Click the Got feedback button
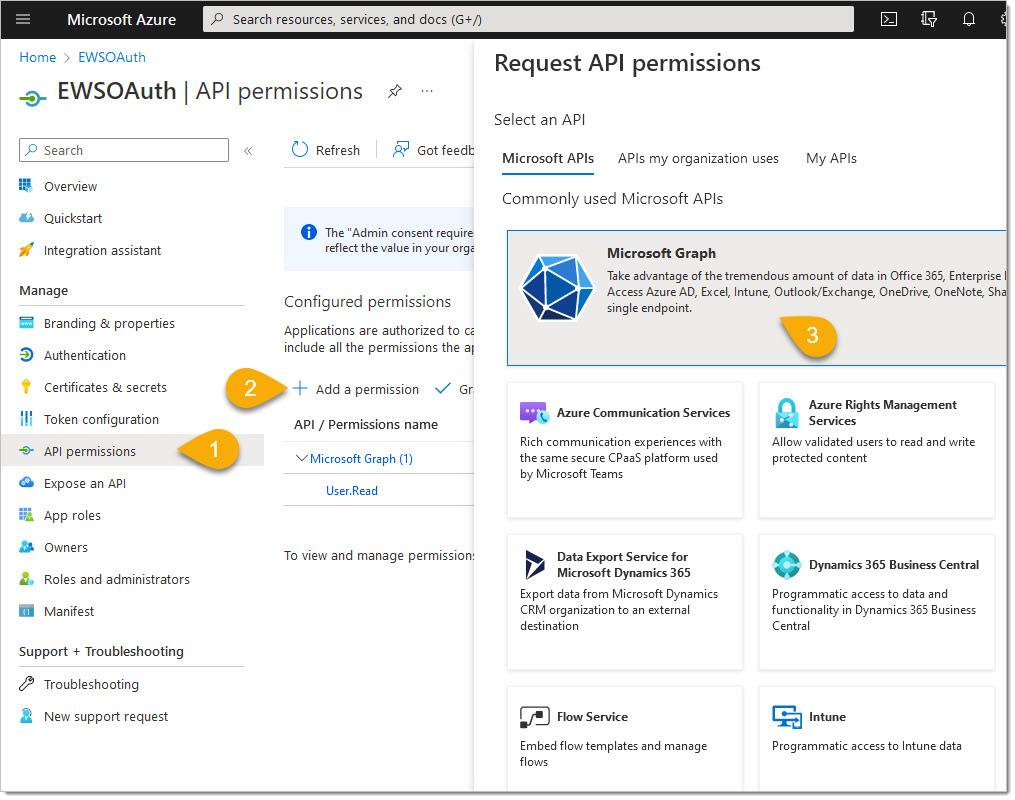The width and height of the screenshot is (1015, 800). [434, 150]
